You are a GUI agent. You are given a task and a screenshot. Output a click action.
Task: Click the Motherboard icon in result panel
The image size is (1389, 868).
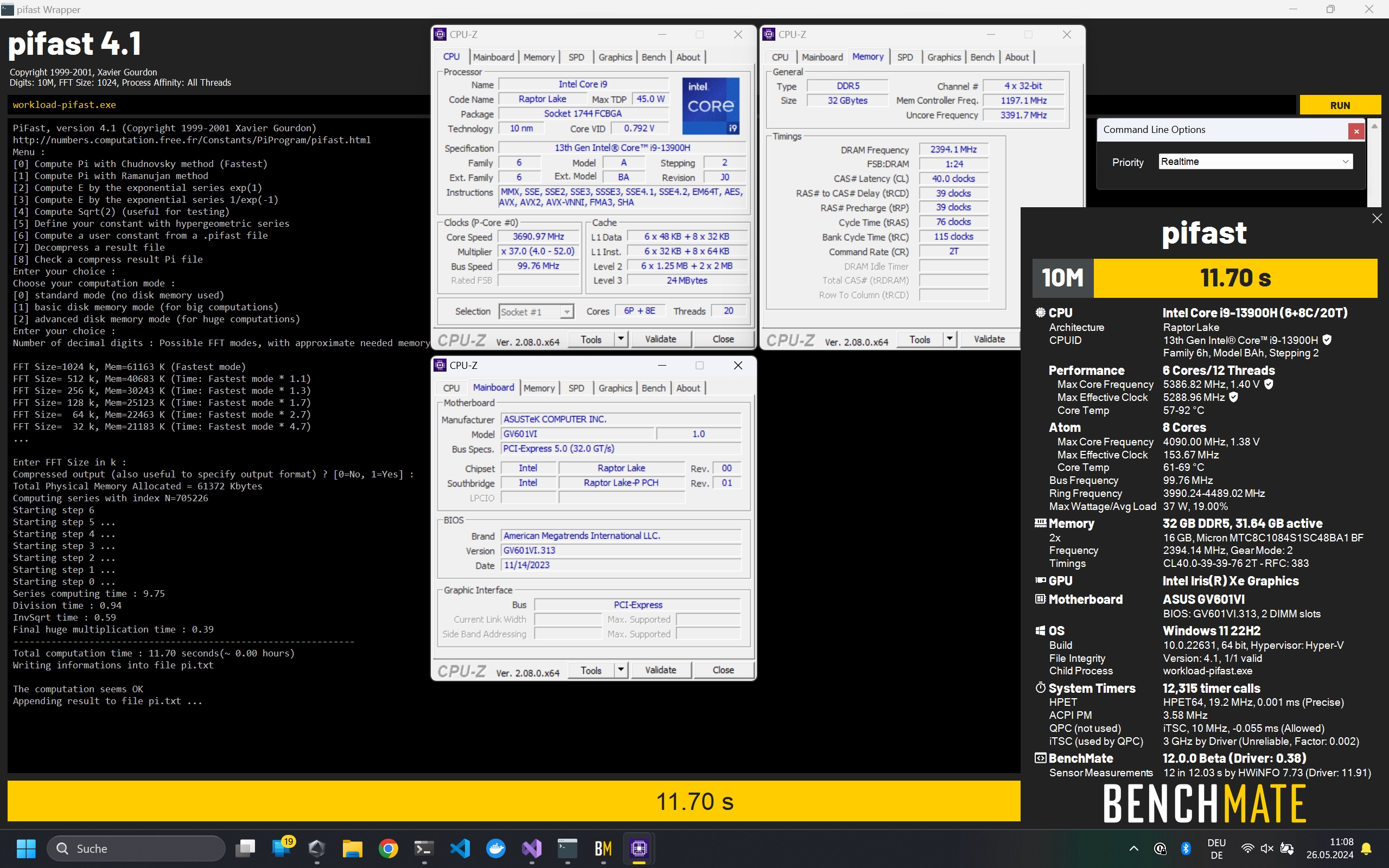1040,599
